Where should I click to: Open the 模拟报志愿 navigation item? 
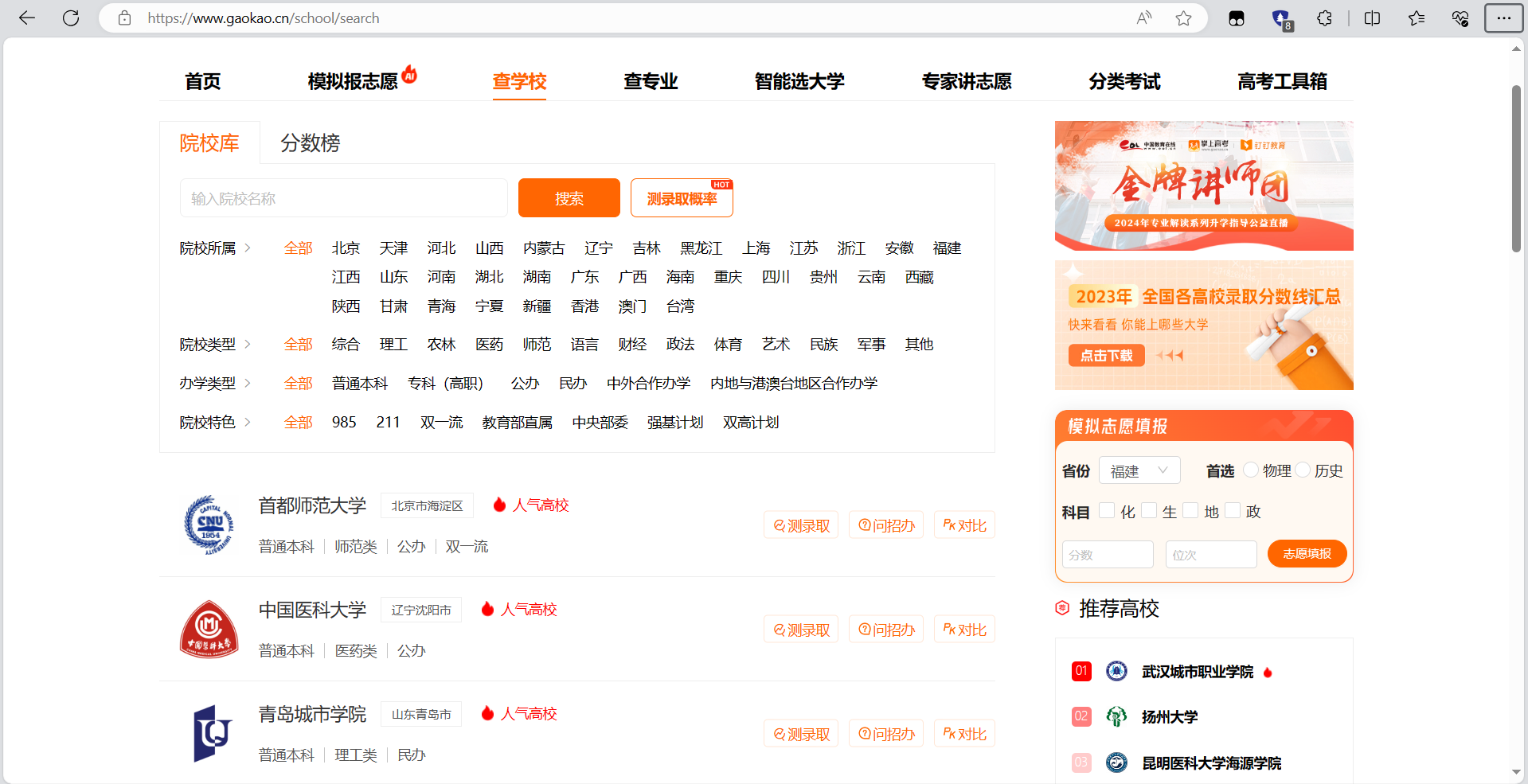353,81
